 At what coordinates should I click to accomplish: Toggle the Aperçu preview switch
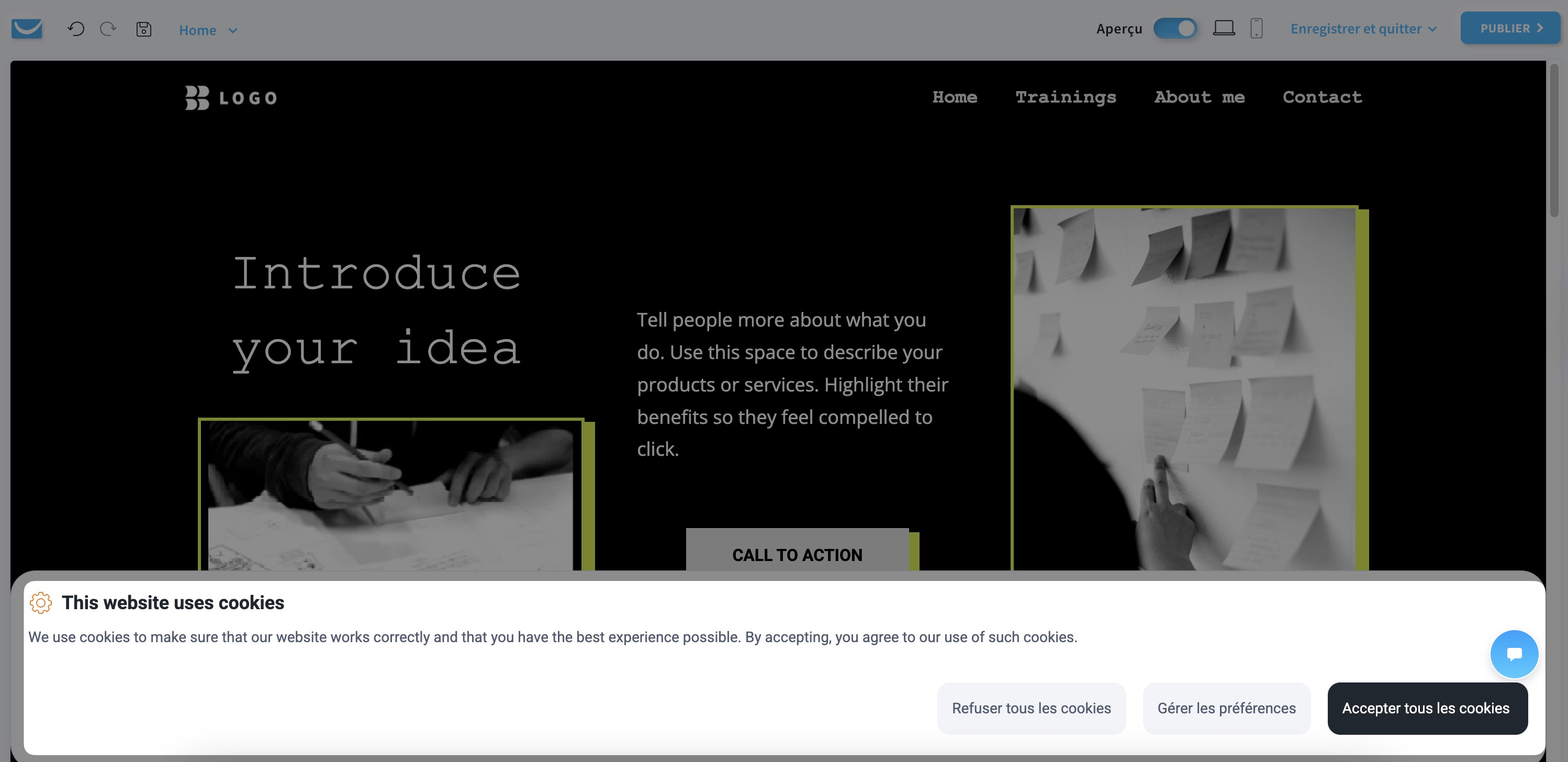tap(1175, 28)
